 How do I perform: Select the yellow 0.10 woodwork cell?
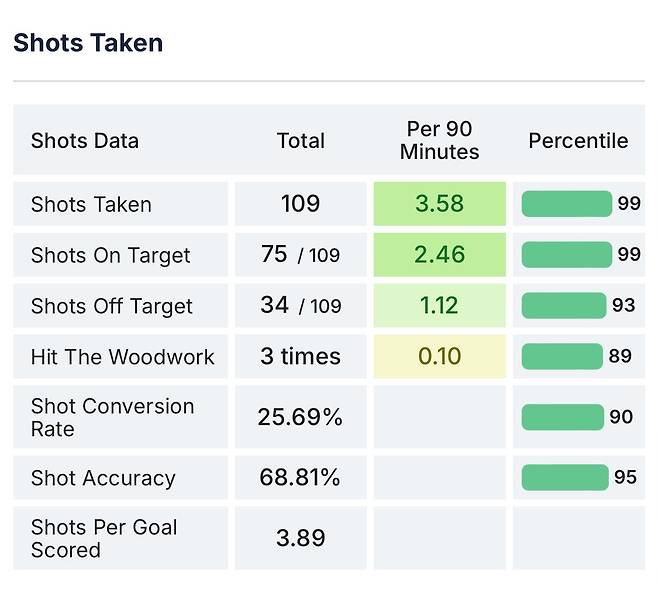pos(439,357)
